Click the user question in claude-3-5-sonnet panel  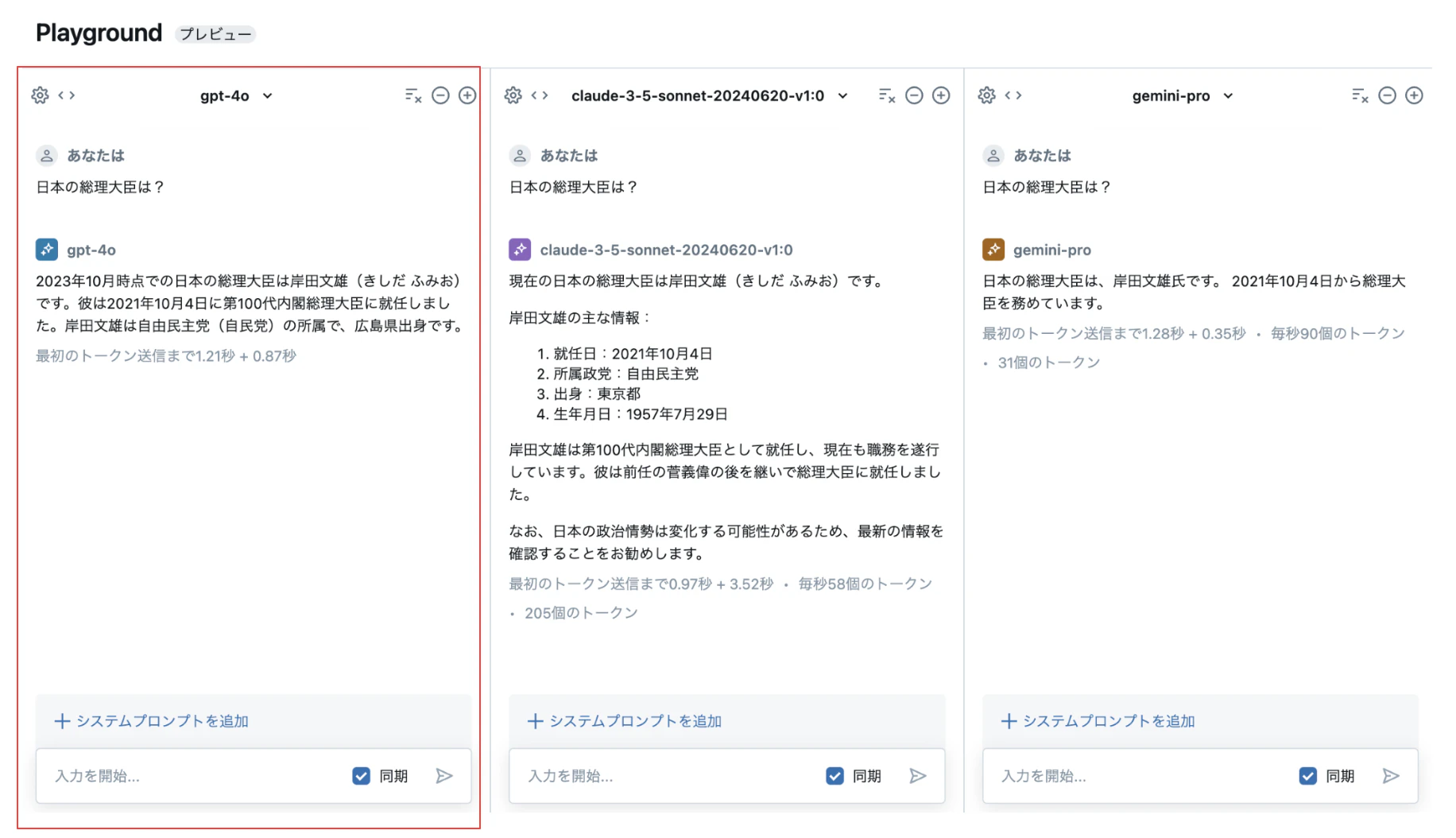pyautogui.click(x=573, y=187)
